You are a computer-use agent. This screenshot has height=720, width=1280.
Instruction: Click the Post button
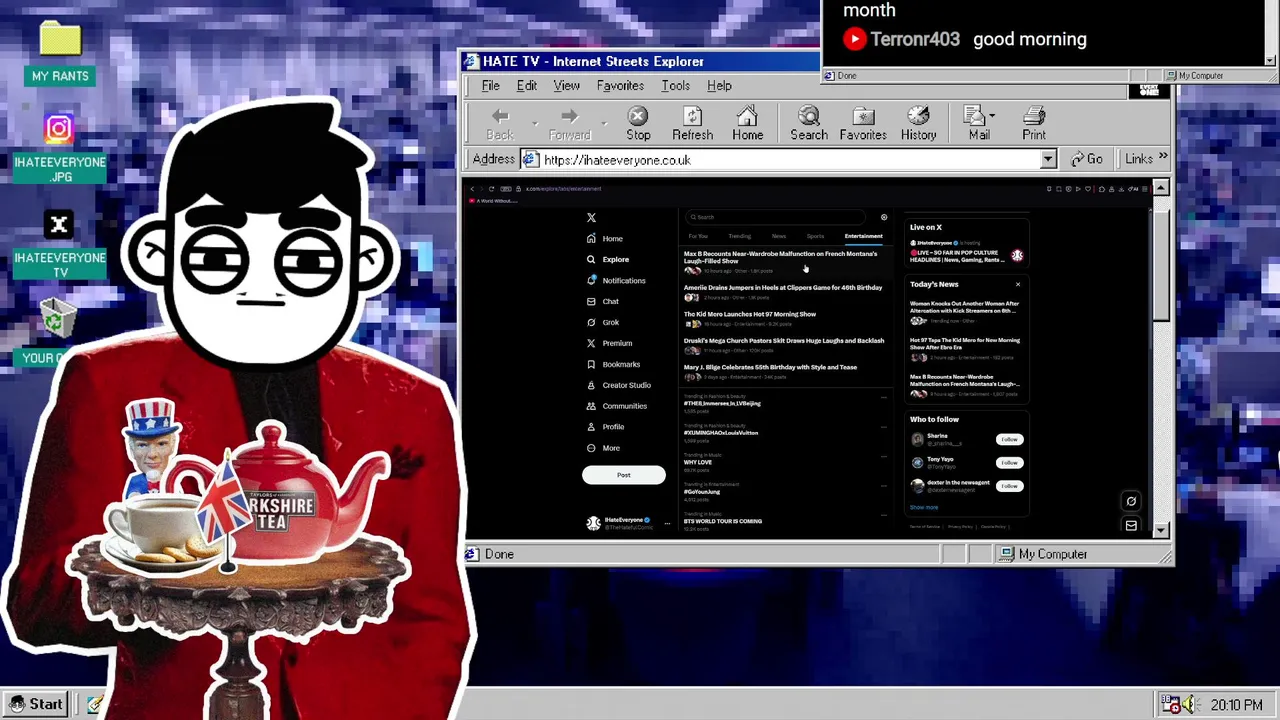pyautogui.click(x=623, y=475)
